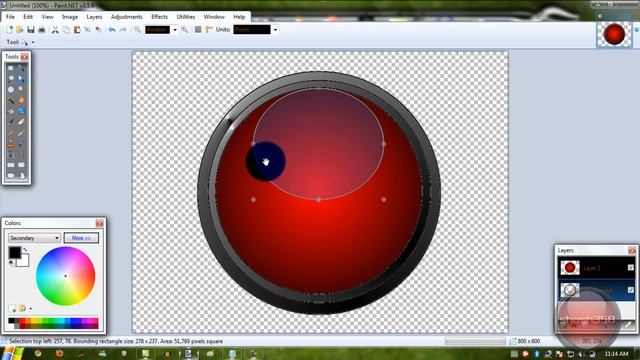The image size is (640, 360).
Task: Select the Magic Wand tool
Action: coord(11,100)
